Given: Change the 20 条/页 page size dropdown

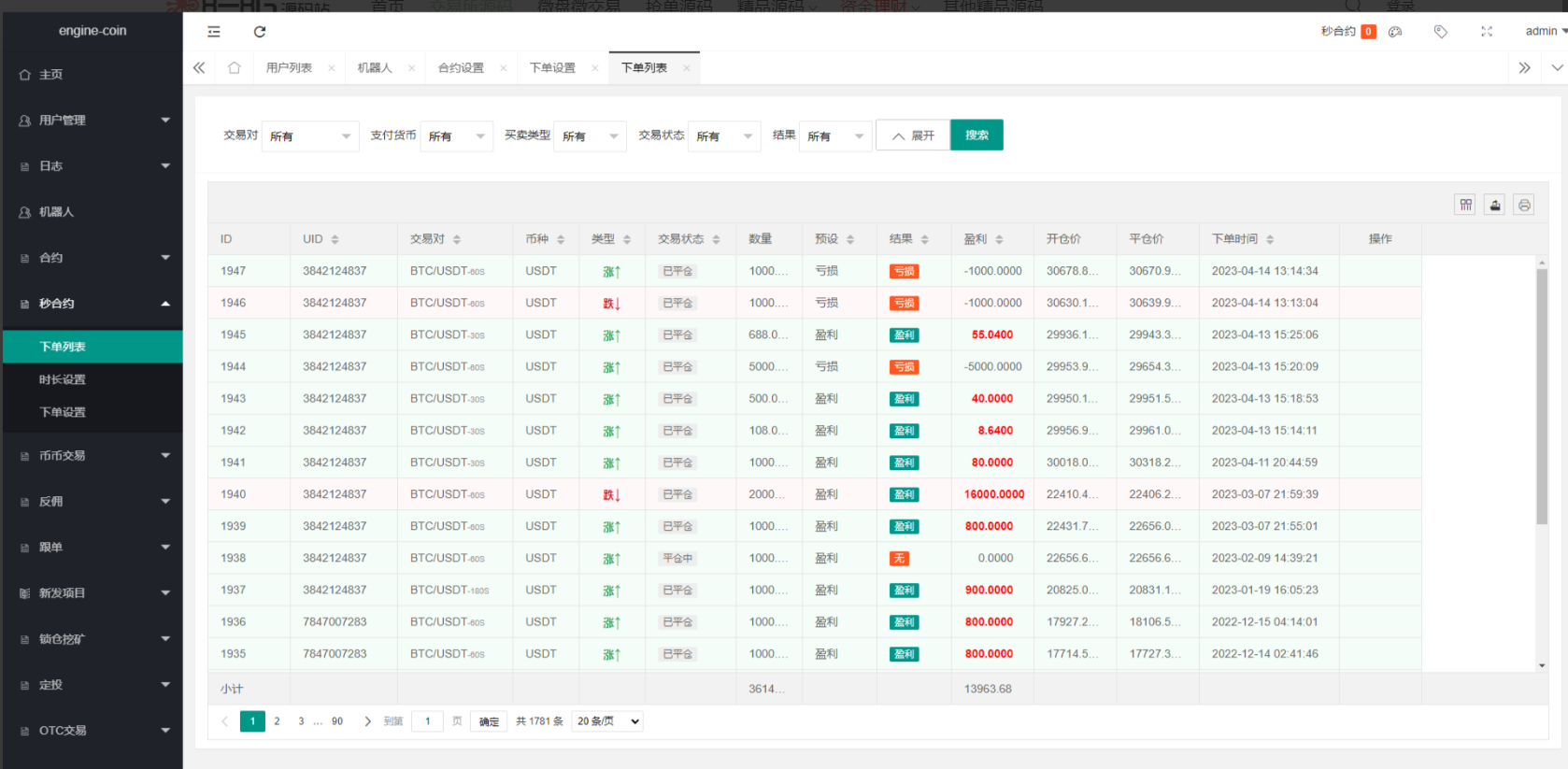Looking at the screenshot, I should pos(607,721).
